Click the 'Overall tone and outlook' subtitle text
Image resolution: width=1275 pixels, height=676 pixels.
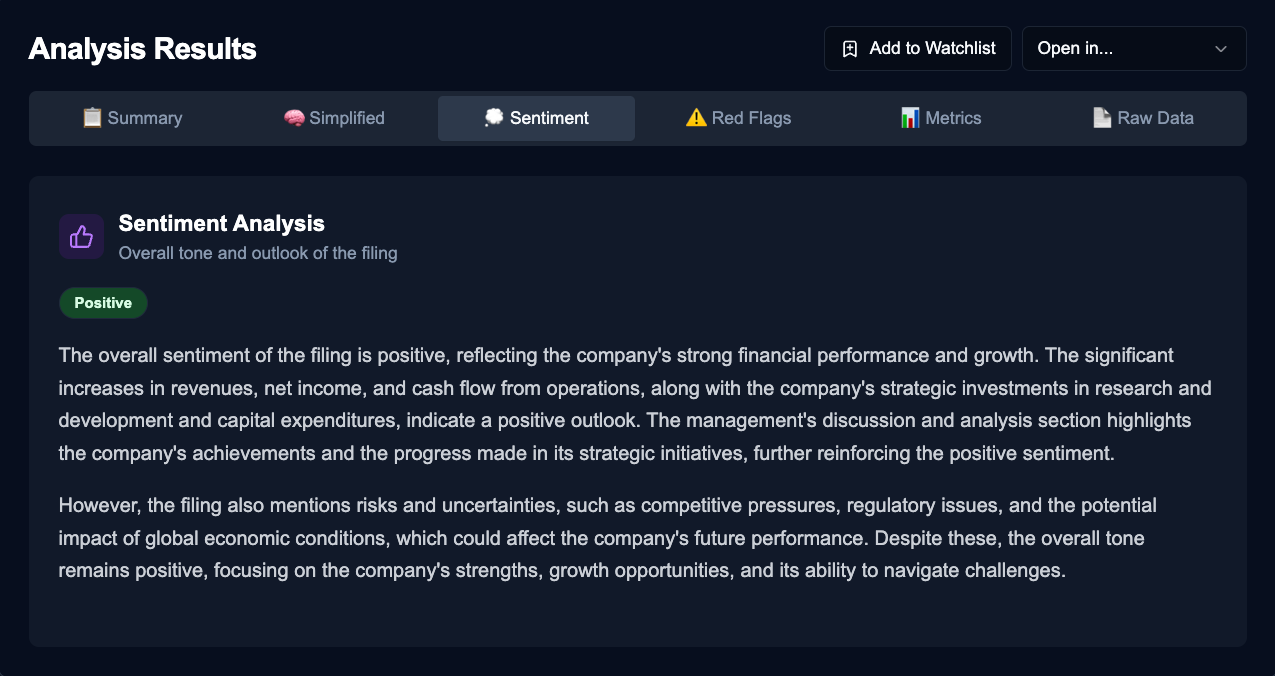pyautogui.click(x=257, y=253)
